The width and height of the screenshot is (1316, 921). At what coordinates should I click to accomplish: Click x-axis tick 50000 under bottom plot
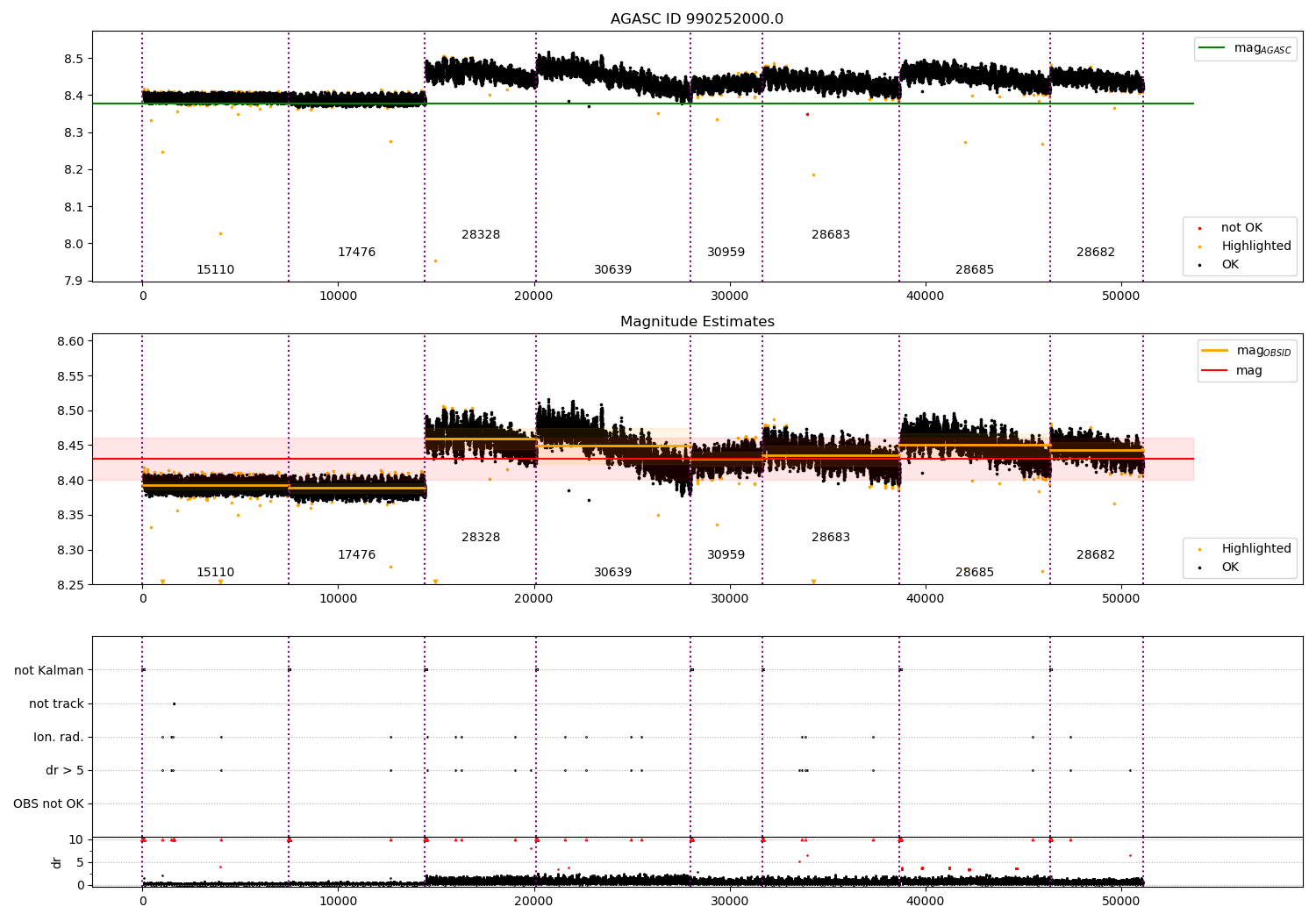click(x=1120, y=901)
